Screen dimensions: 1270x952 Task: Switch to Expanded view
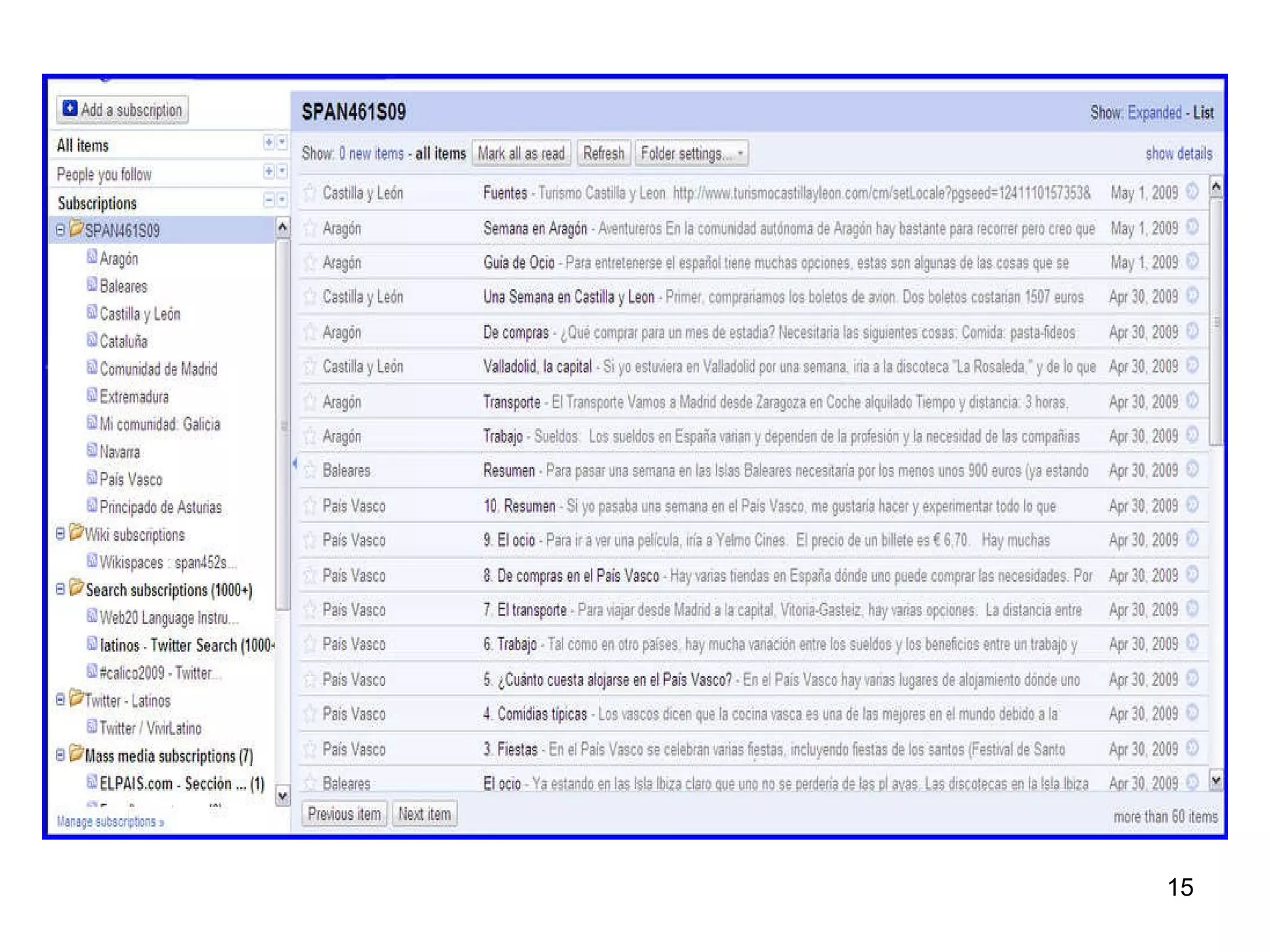(x=1154, y=113)
